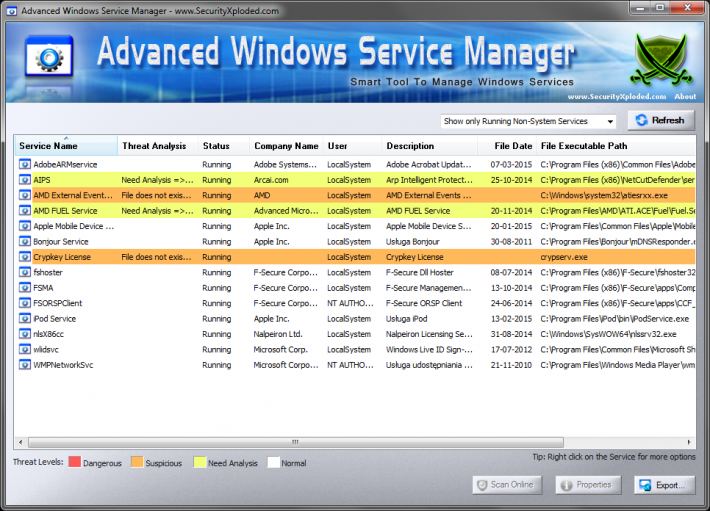The image size is (710, 511).
Task: Click the scrollbar left arrow
Action: (20, 442)
